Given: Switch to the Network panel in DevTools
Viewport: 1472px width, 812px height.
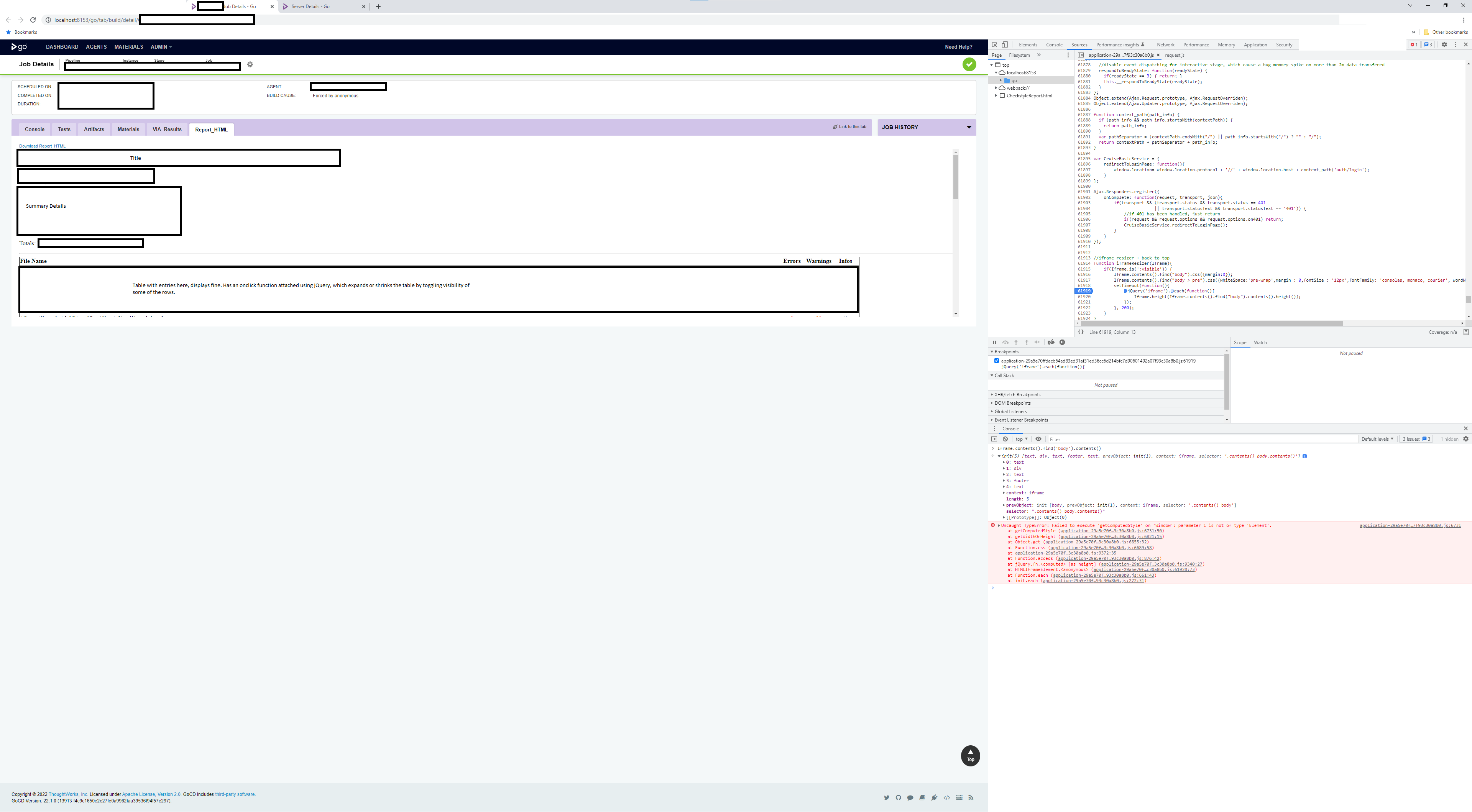Looking at the screenshot, I should pyautogui.click(x=1166, y=44).
